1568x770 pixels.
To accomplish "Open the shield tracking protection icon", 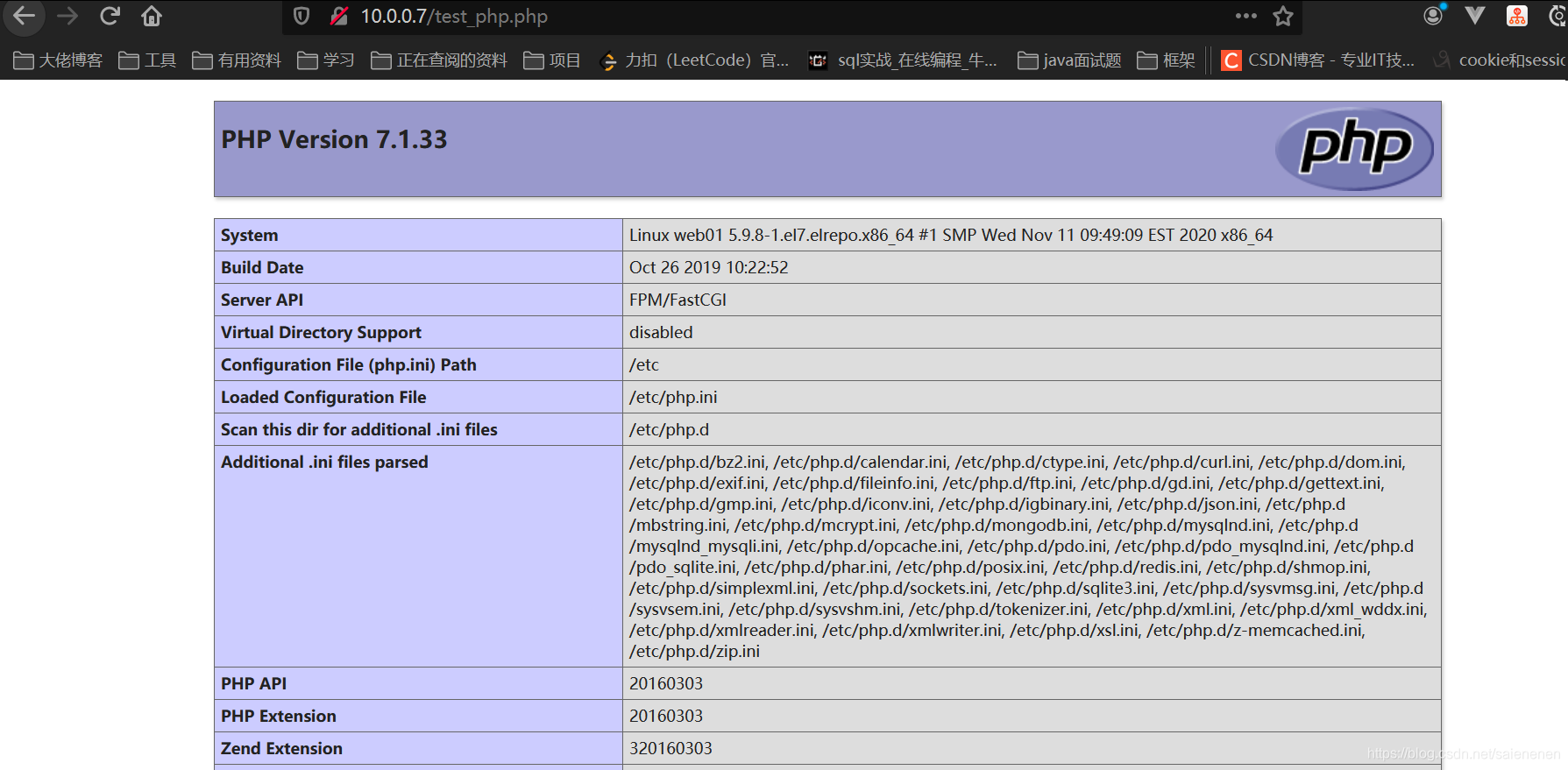I will (302, 16).
